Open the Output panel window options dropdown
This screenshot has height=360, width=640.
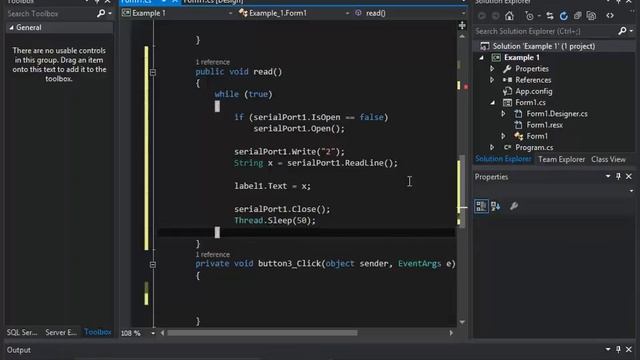(608, 349)
